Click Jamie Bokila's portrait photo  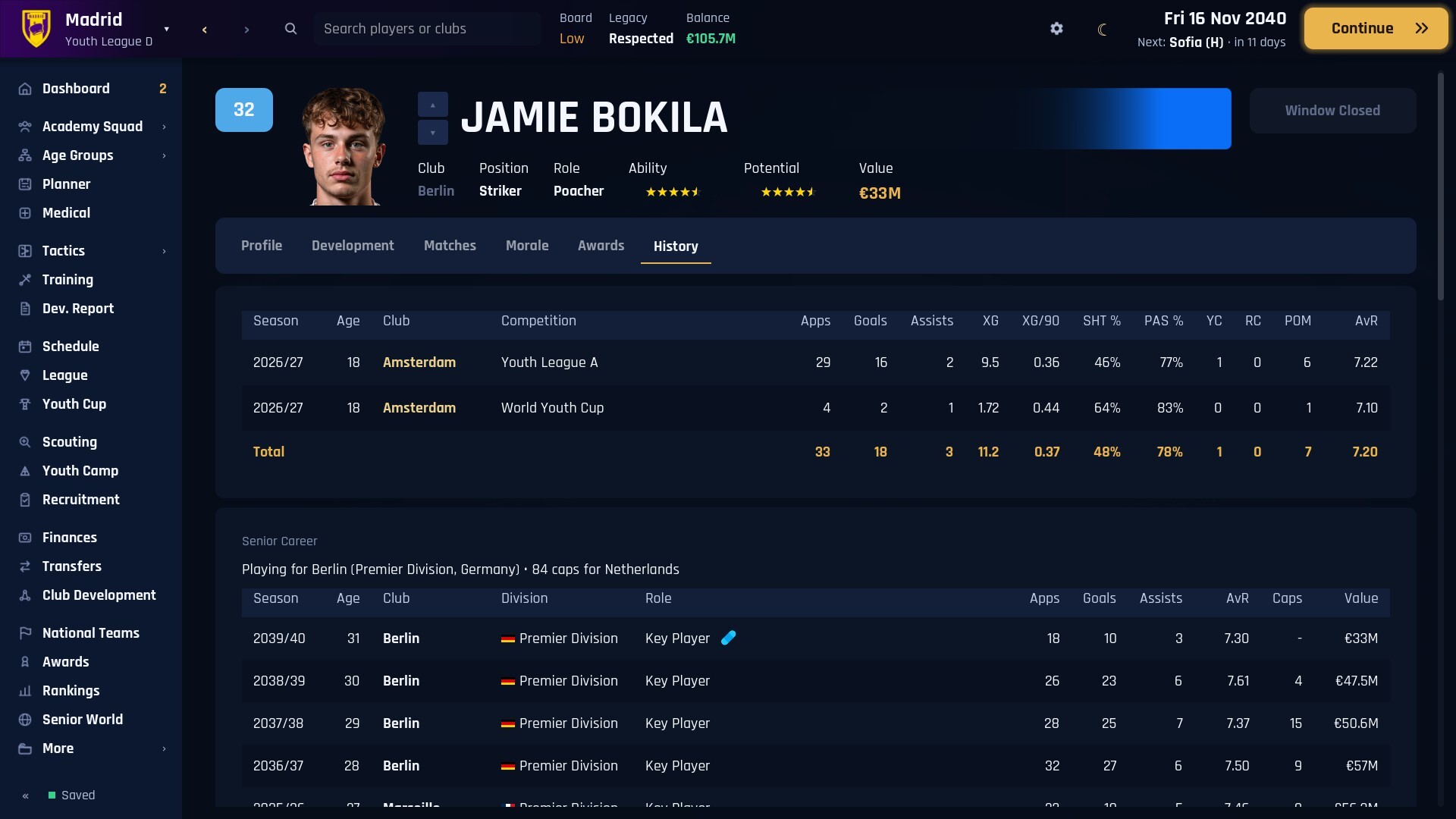(x=344, y=146)
